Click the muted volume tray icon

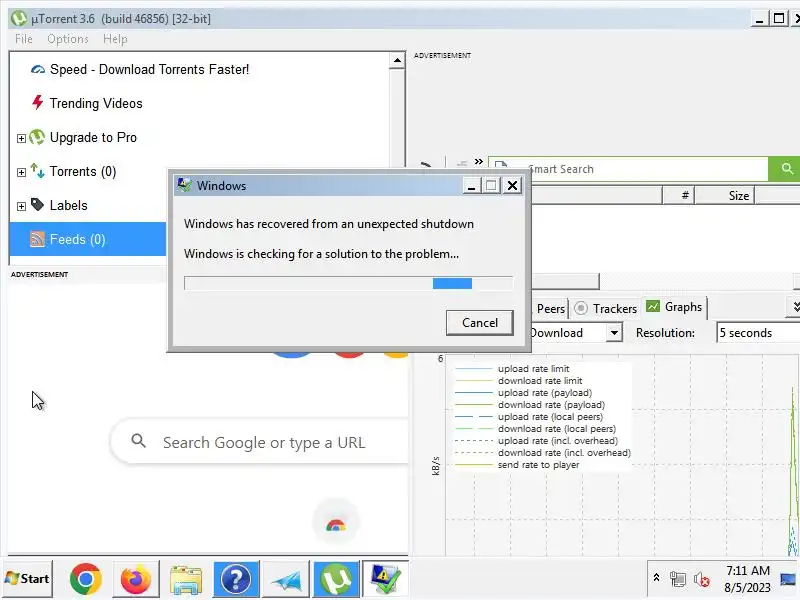coord(702,579)
